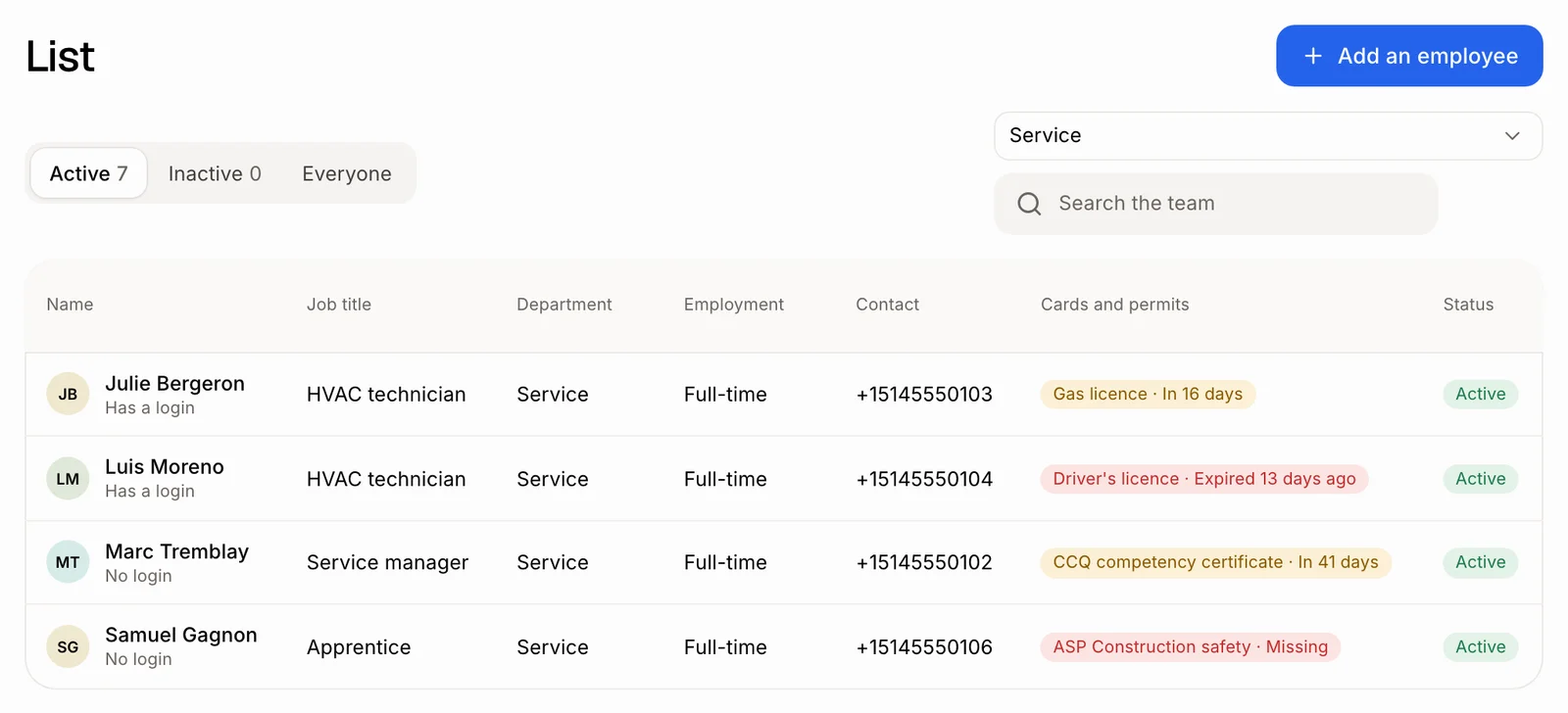Switch to the Active 7 tab
1568x713 pixels.
click(x=89, y=173)
